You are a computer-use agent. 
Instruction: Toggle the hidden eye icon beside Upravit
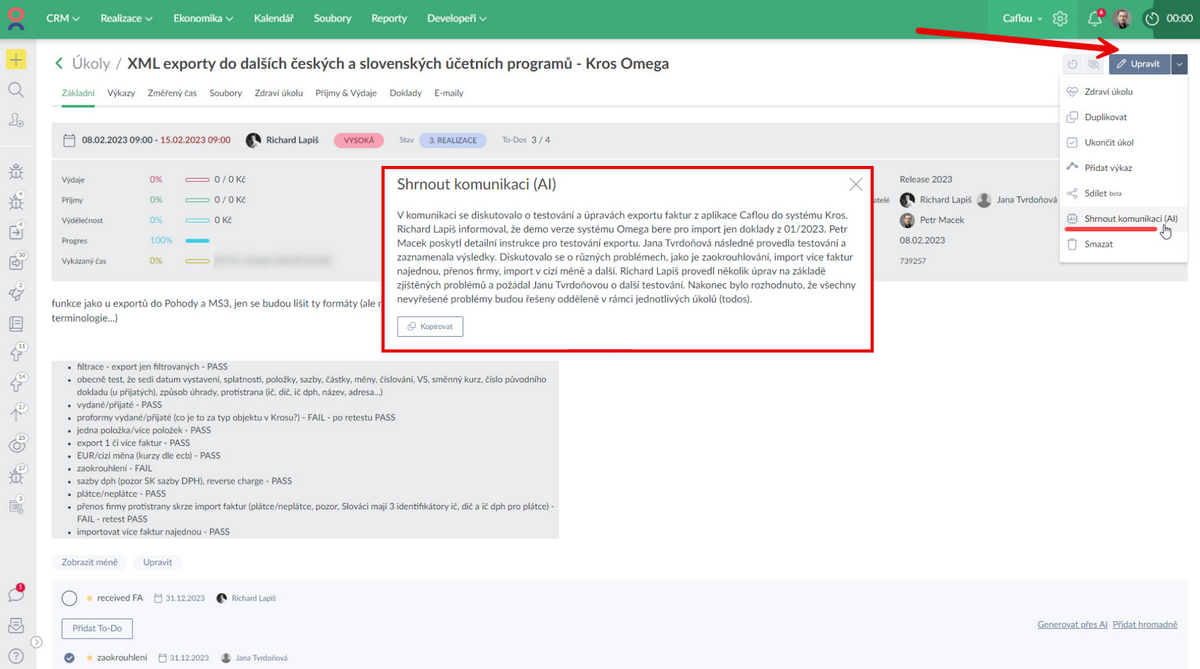(1094, 64)
